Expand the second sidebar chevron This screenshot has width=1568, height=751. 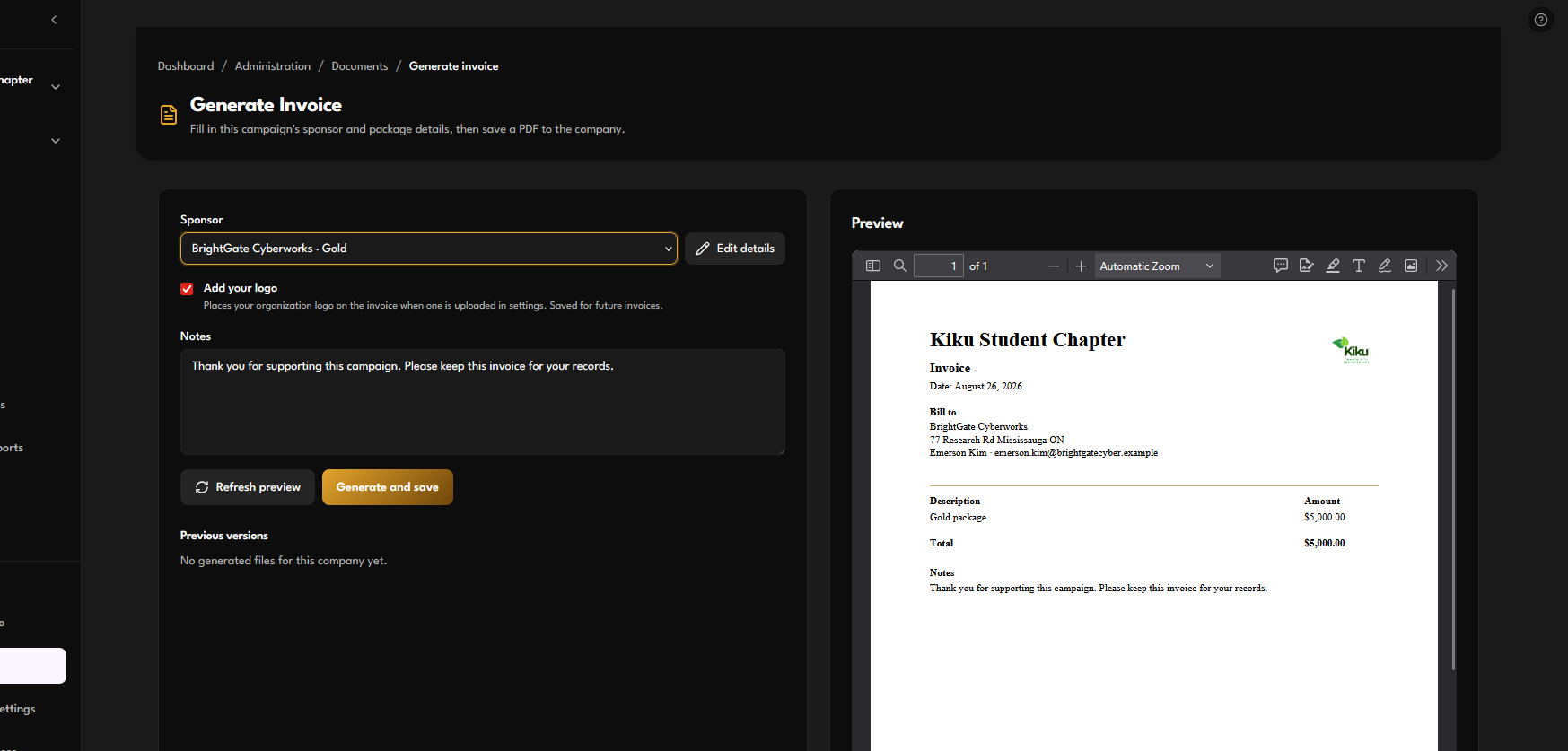56,141
